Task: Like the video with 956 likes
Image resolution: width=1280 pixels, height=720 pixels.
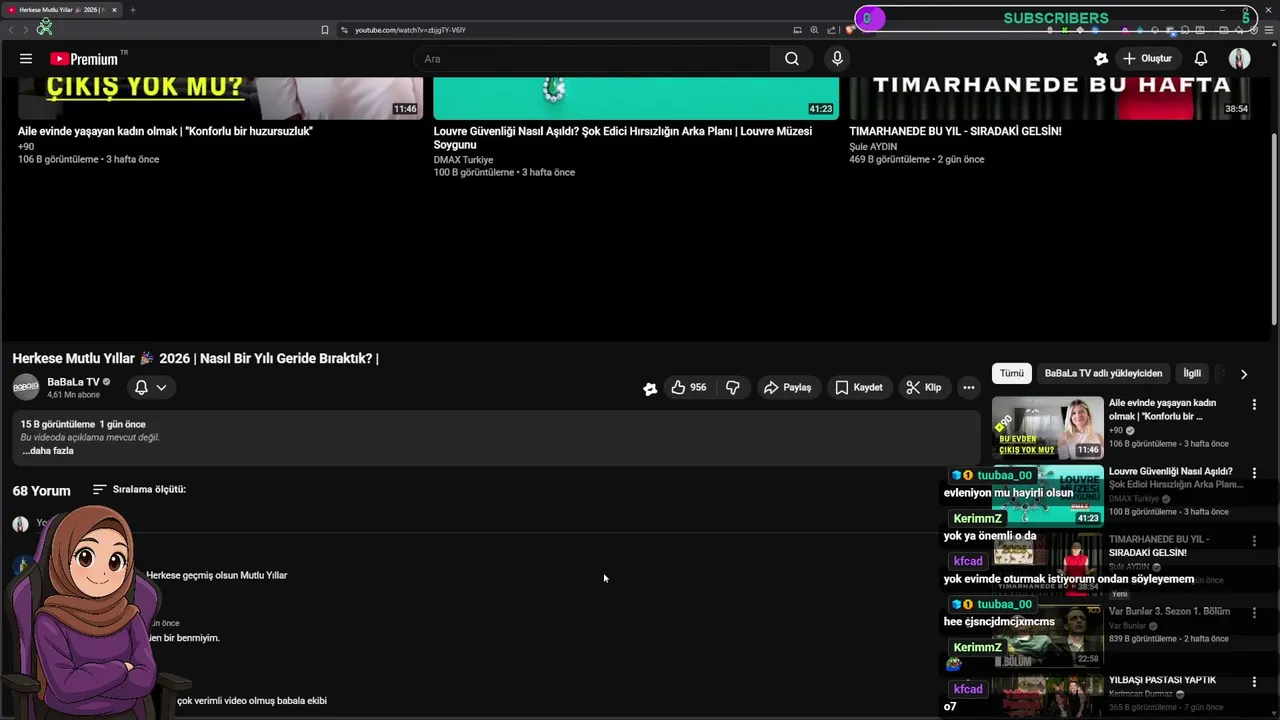Action: pos(688,387)
